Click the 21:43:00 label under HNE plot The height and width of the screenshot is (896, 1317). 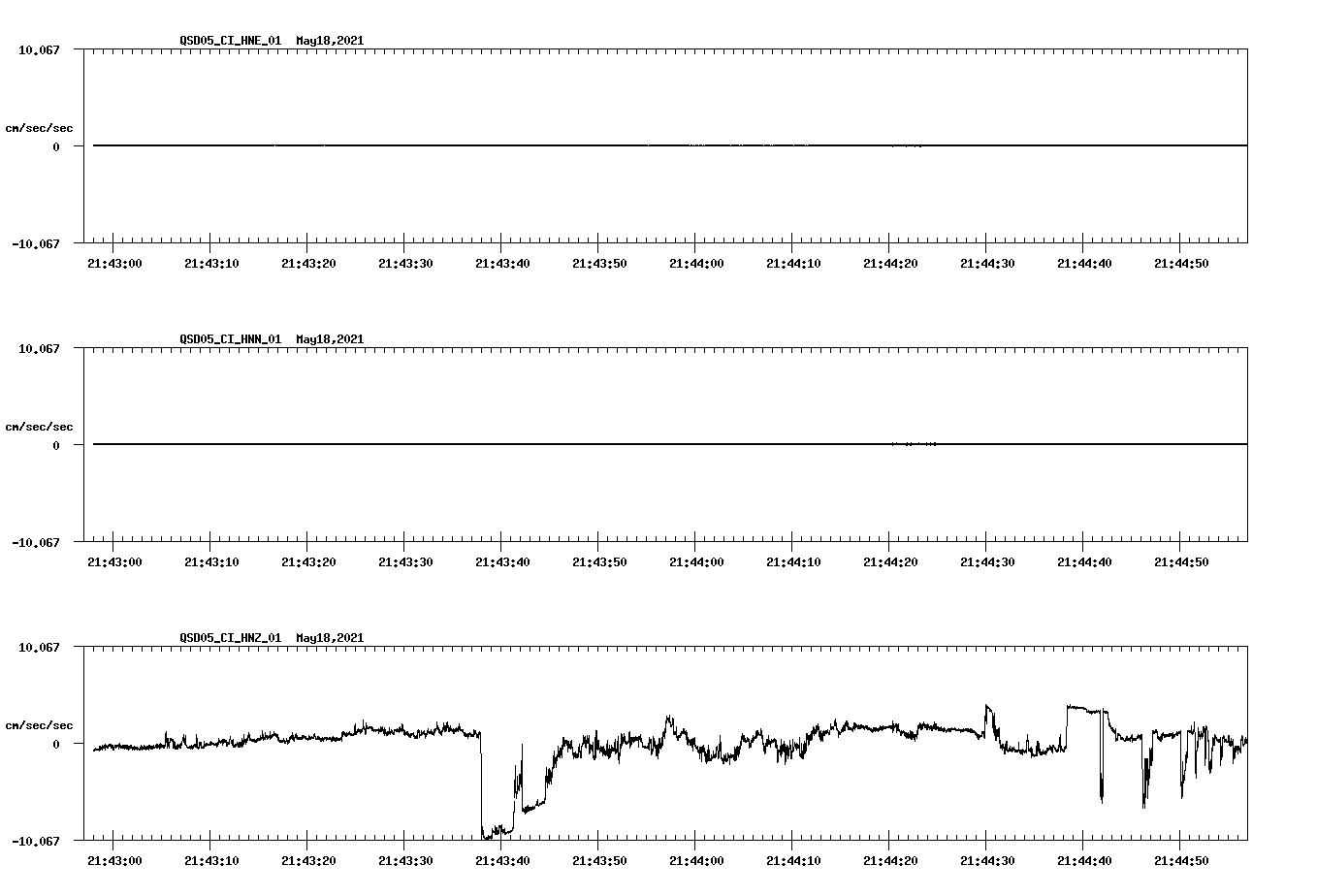coord(114,264)
